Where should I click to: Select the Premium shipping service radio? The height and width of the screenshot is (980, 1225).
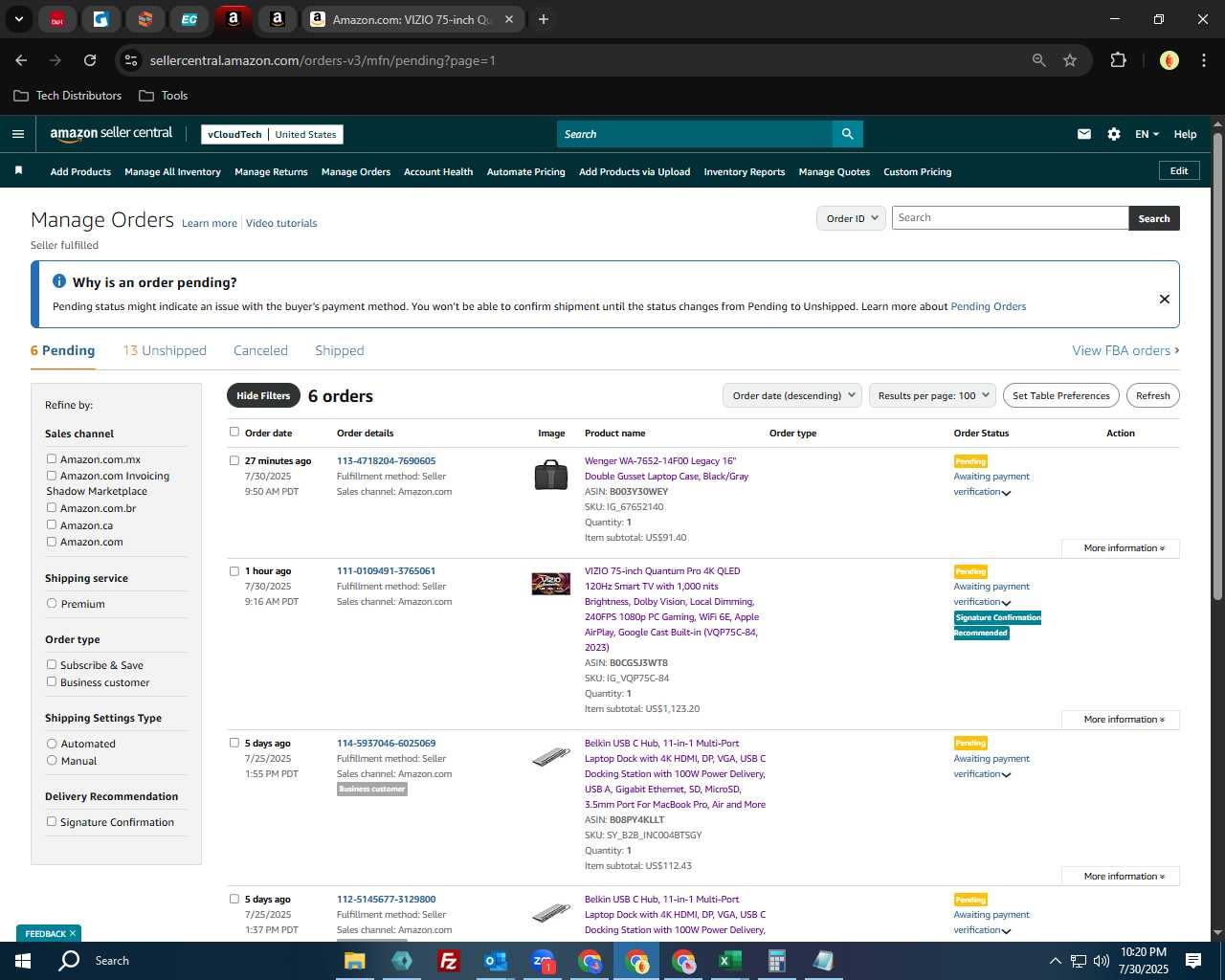click(x=52, y=603)
